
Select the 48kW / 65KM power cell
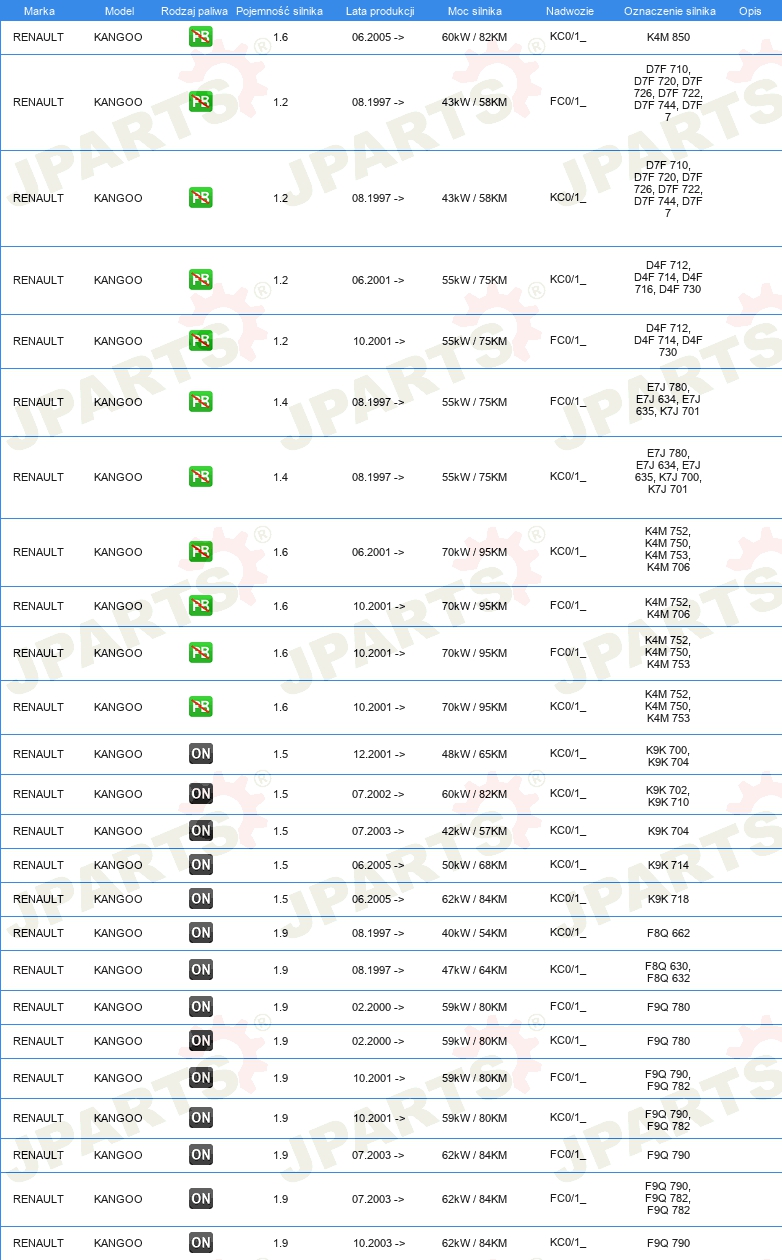[x=474, y=754]
